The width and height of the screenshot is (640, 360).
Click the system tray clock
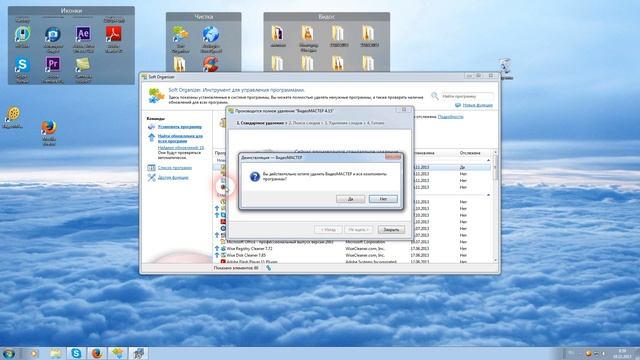pos(622,353)
